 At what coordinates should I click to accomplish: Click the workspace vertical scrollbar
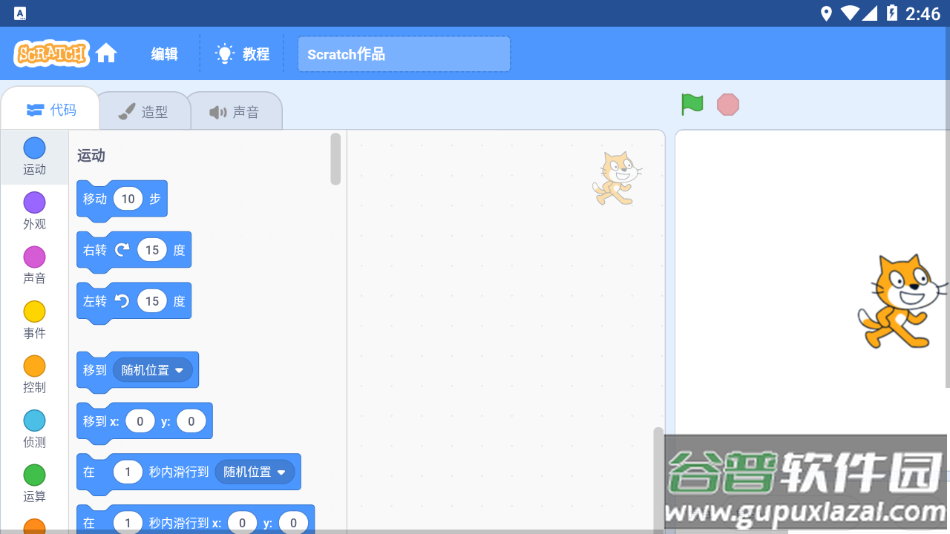[659, 479]
